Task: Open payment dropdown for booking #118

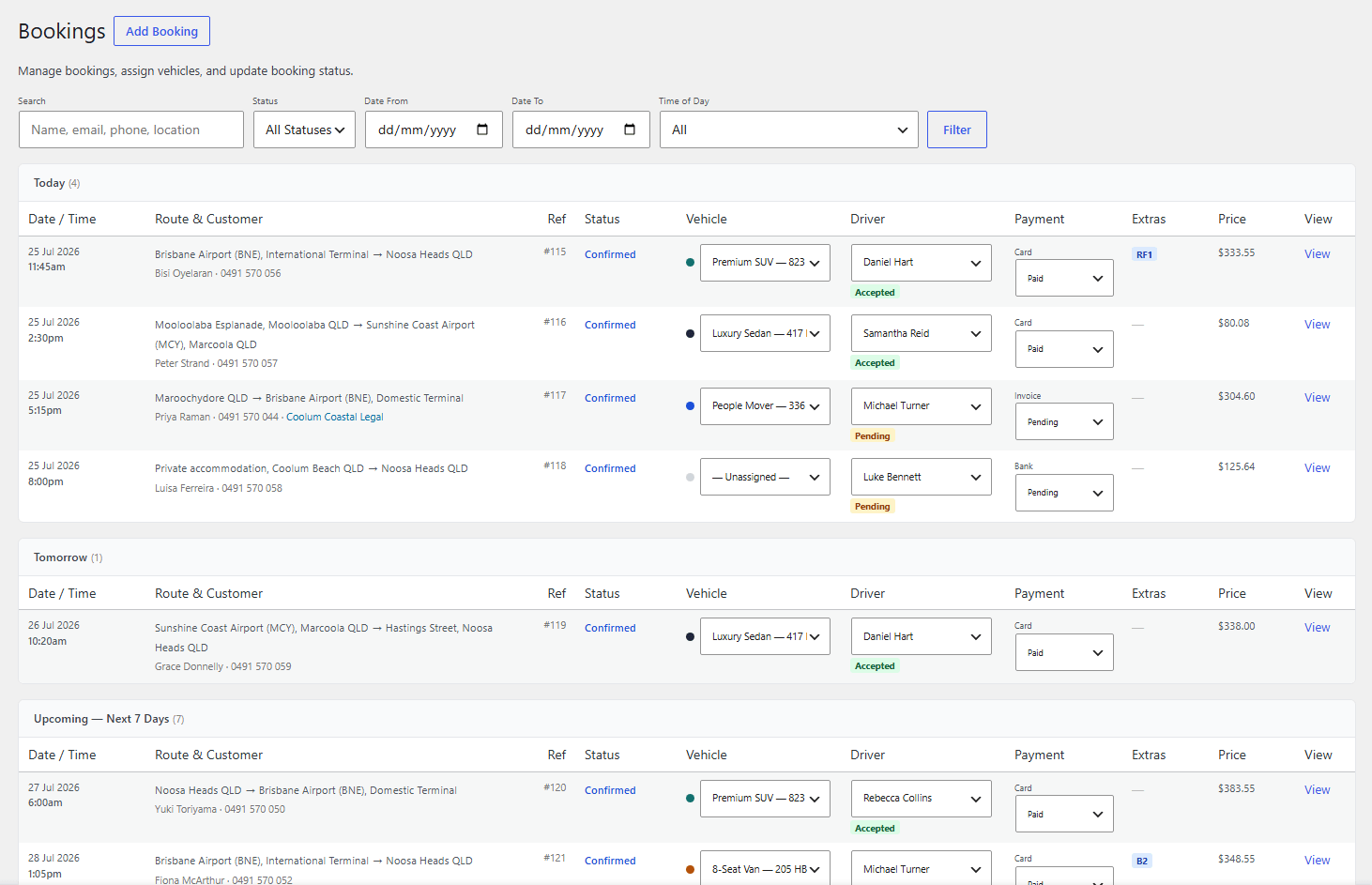Action: pos(1064,493)
